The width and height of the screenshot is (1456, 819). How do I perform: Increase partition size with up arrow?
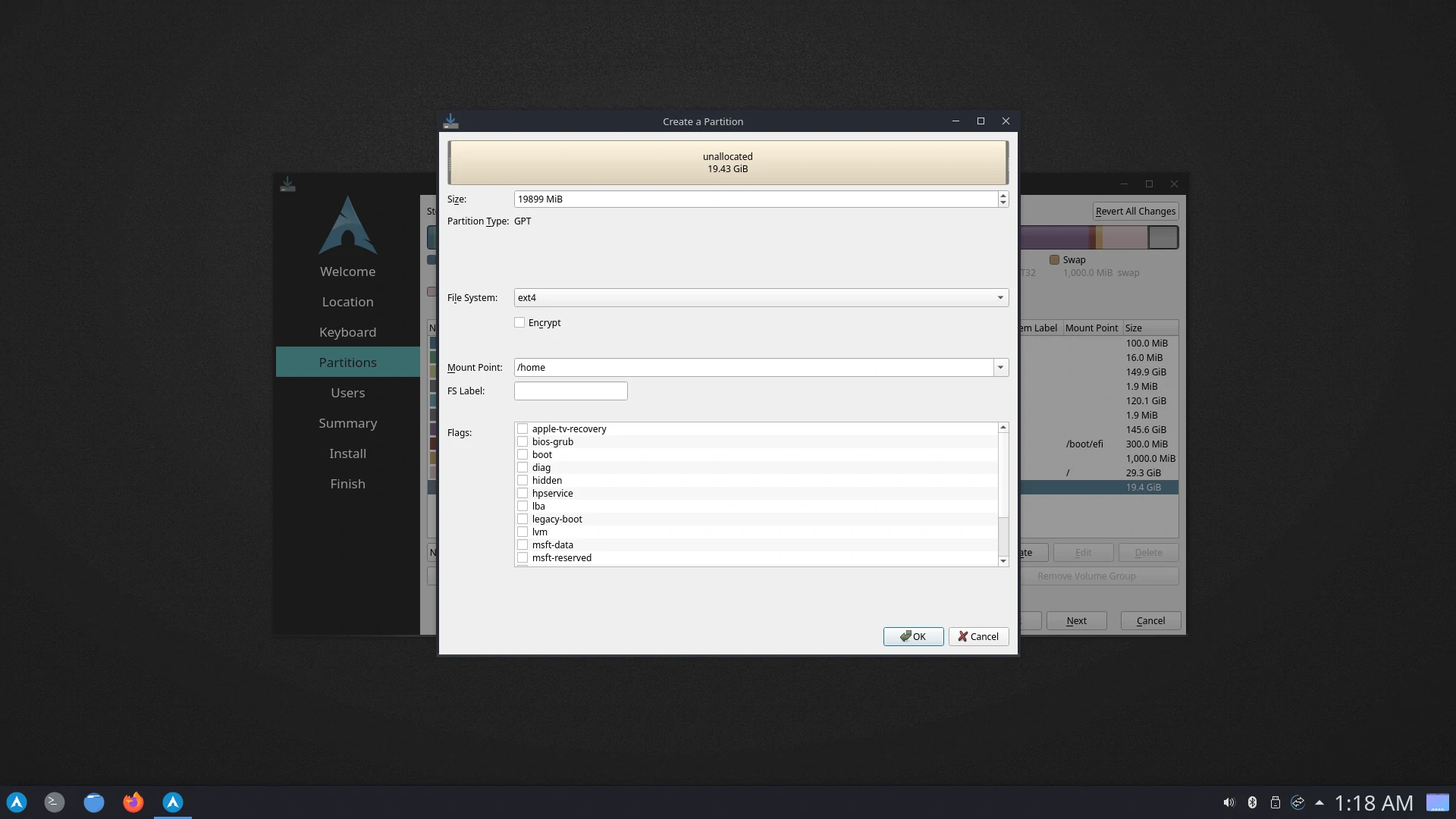pos(1003,196)
